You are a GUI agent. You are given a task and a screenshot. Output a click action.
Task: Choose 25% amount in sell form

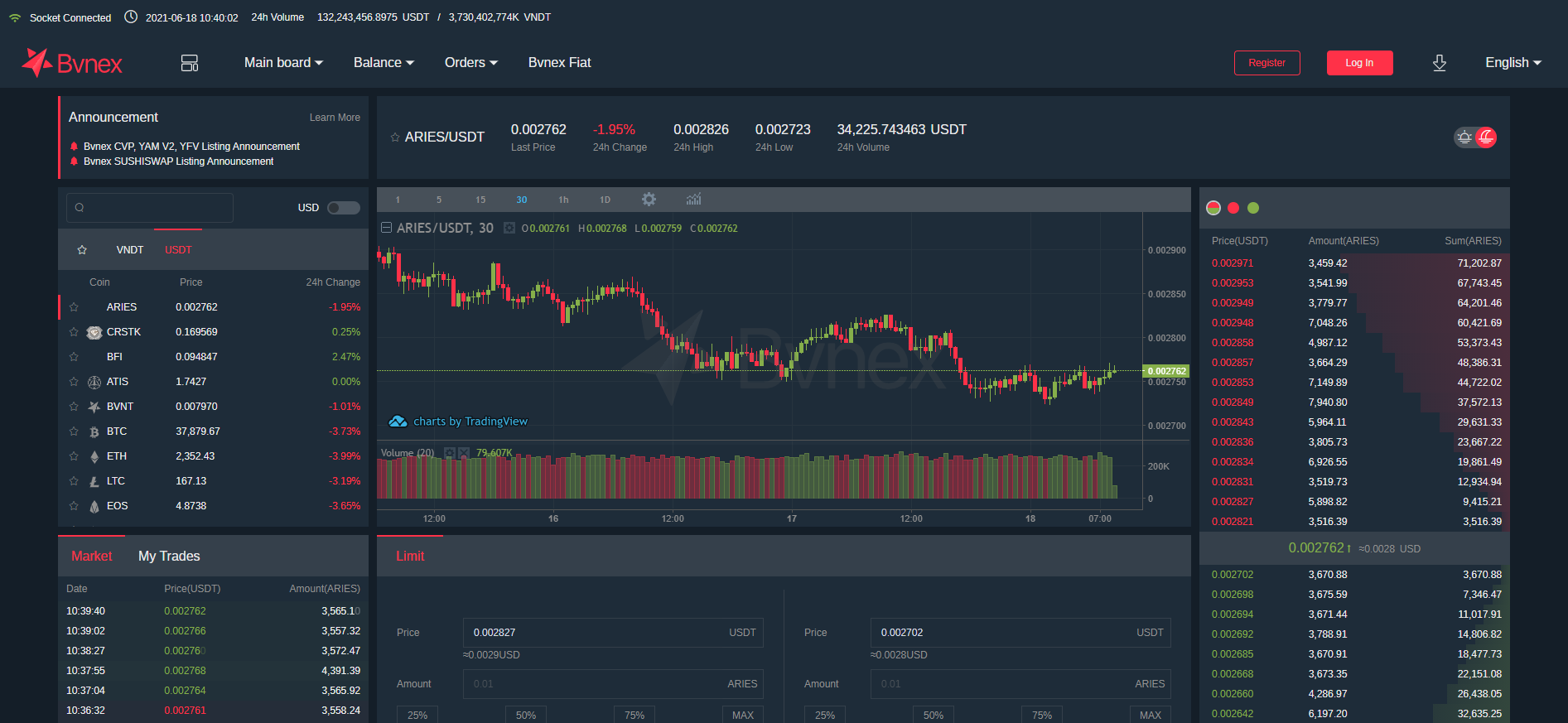[x=825, y=715]
